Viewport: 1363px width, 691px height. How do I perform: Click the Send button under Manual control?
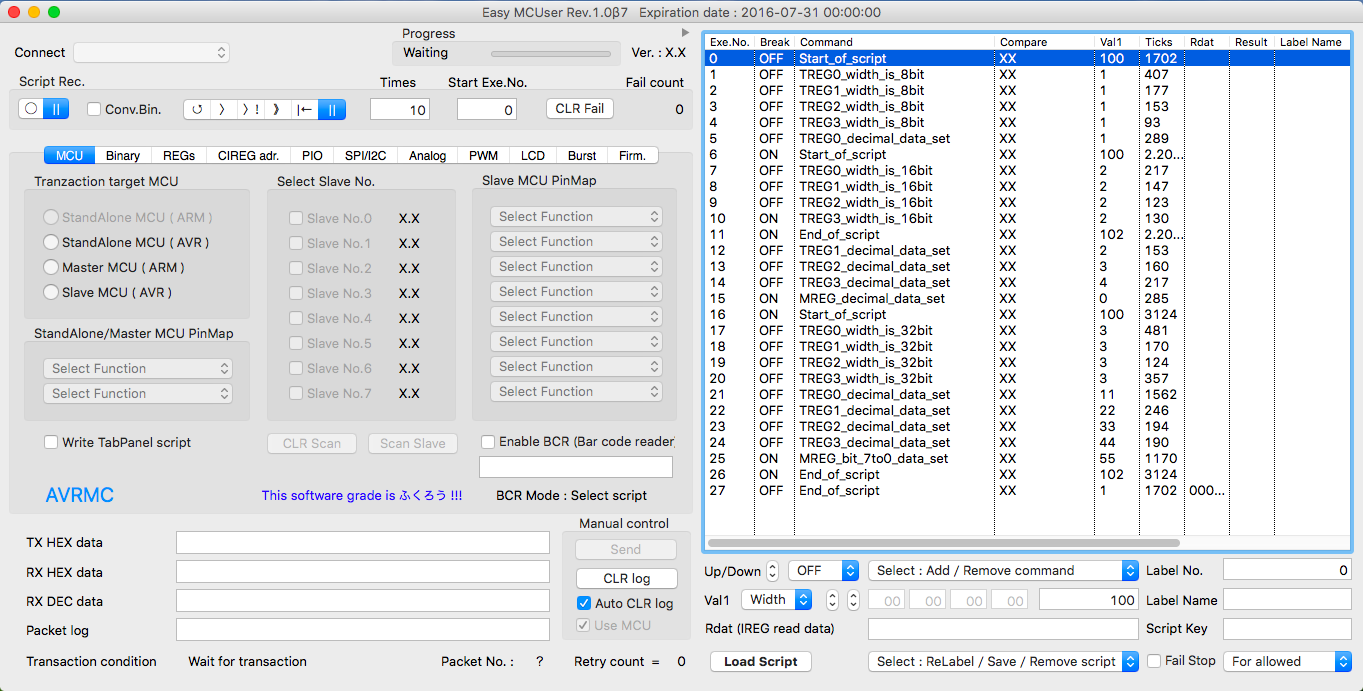(x=626, y=549)
